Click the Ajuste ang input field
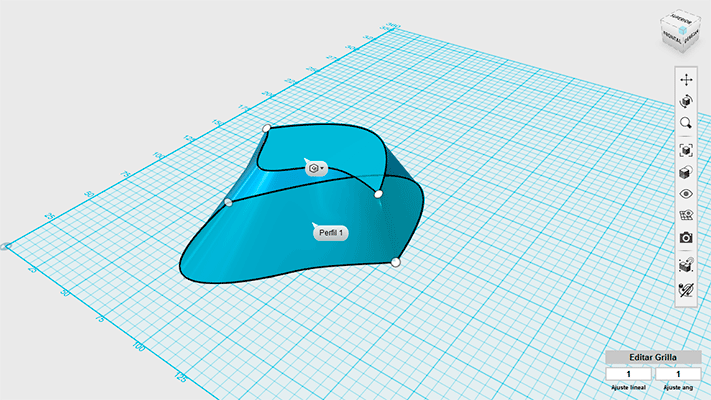The image size is (711, 400). 678,374
